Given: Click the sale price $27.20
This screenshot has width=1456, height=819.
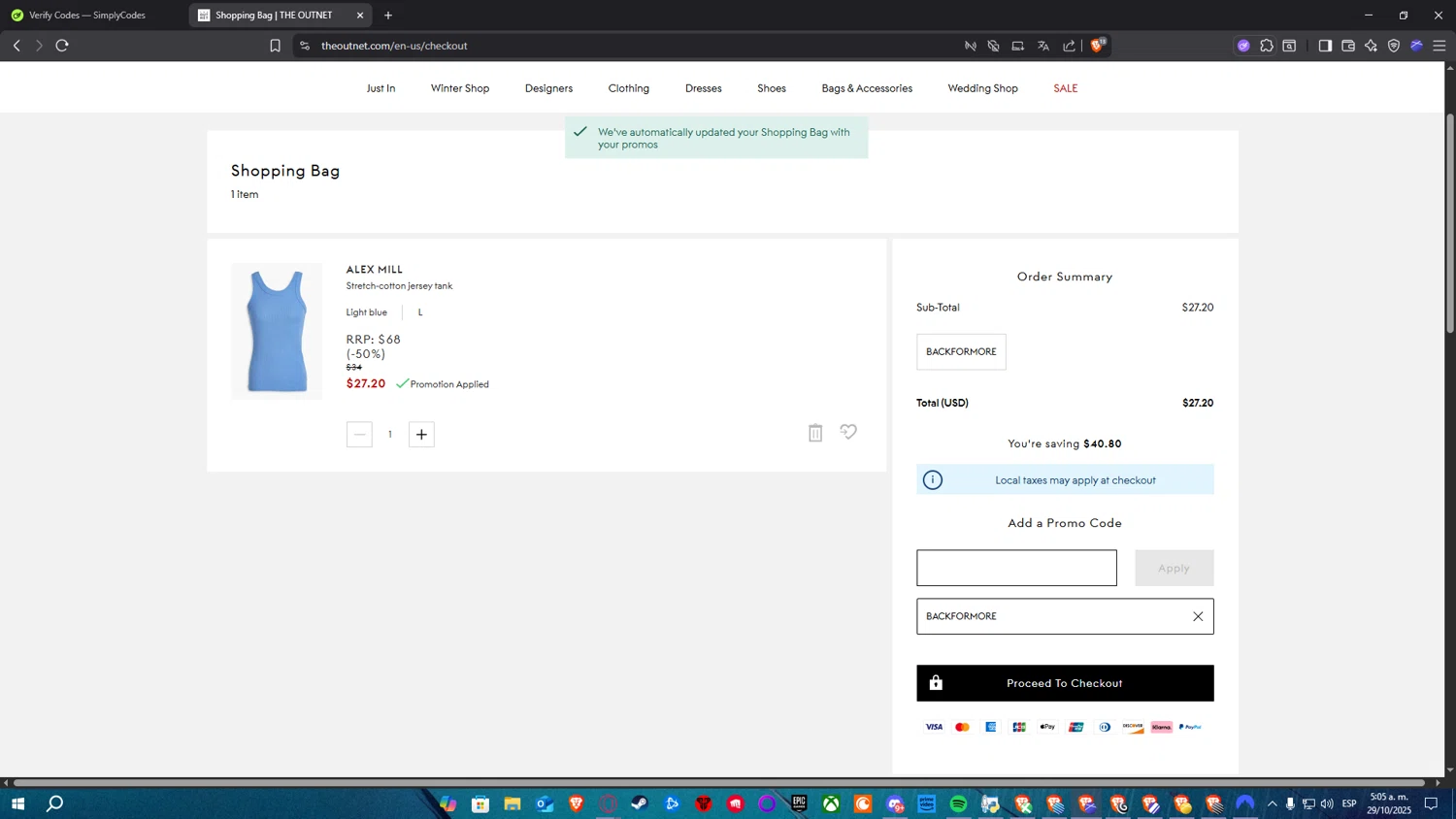Looking at the screenshot, I should pyautogui.click(x=366, y=384).
